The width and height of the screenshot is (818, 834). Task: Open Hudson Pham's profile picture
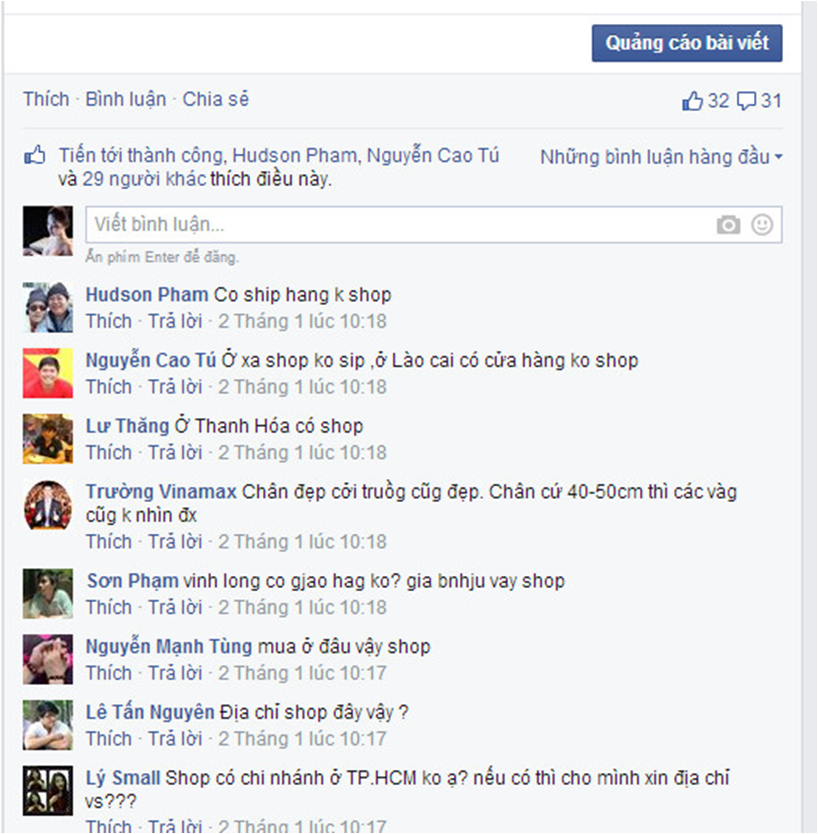pos(48,307)
